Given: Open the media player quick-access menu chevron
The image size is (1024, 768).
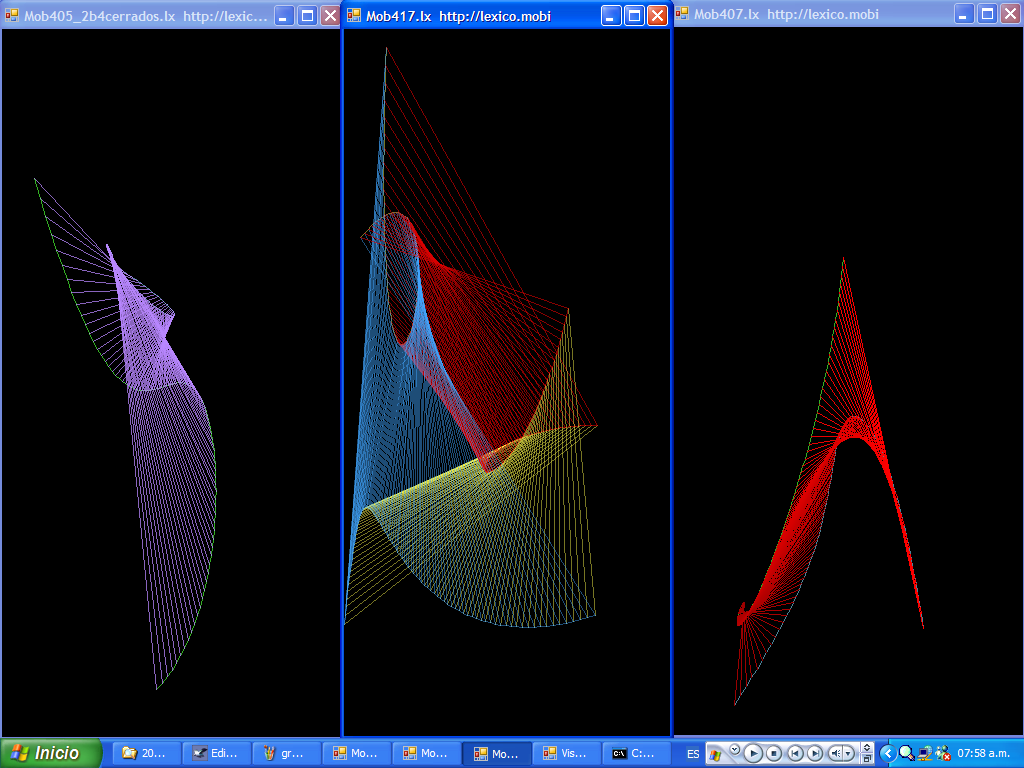Looking at the screenshot, I should (x=734, y=749).
